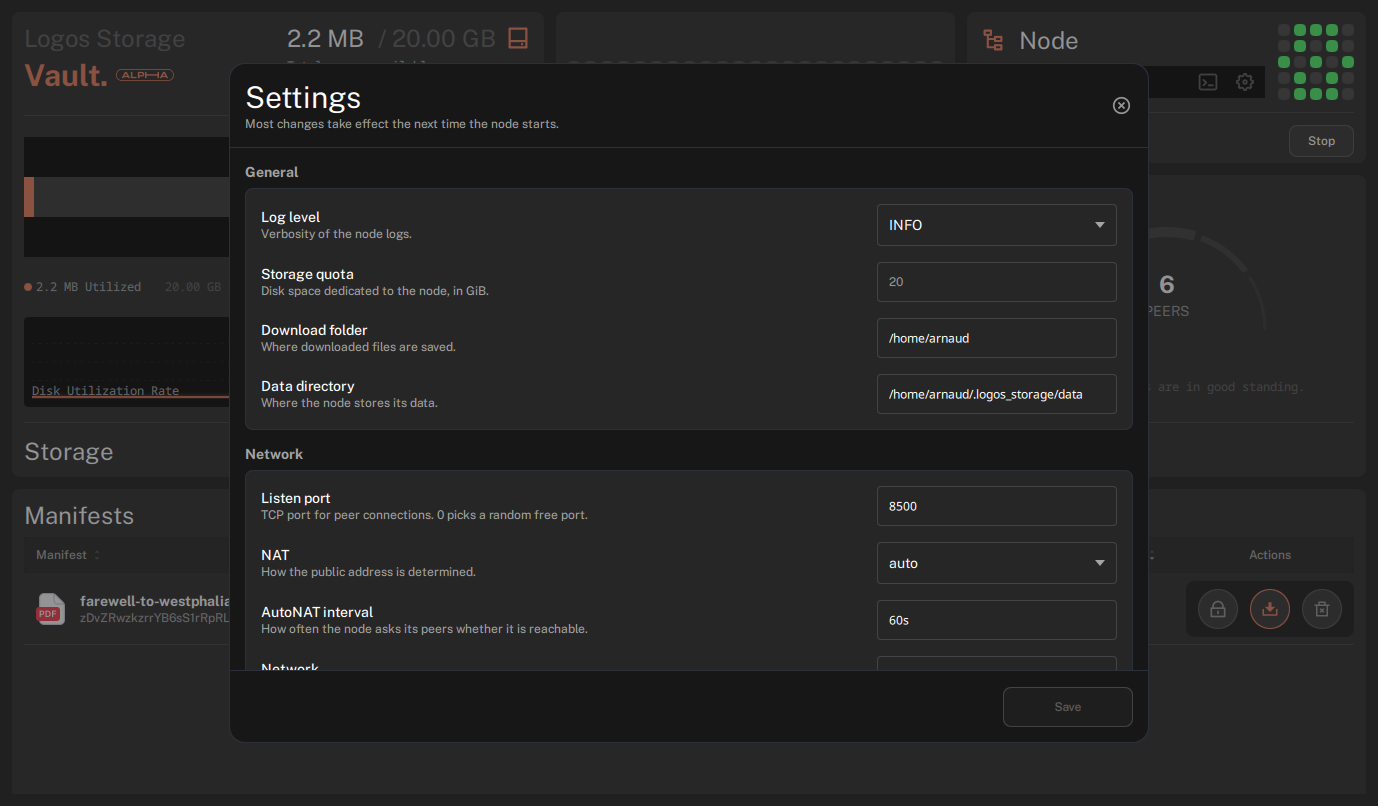Sort by the Manifest column arrows

pyautogui.click(x=97, y=555)
